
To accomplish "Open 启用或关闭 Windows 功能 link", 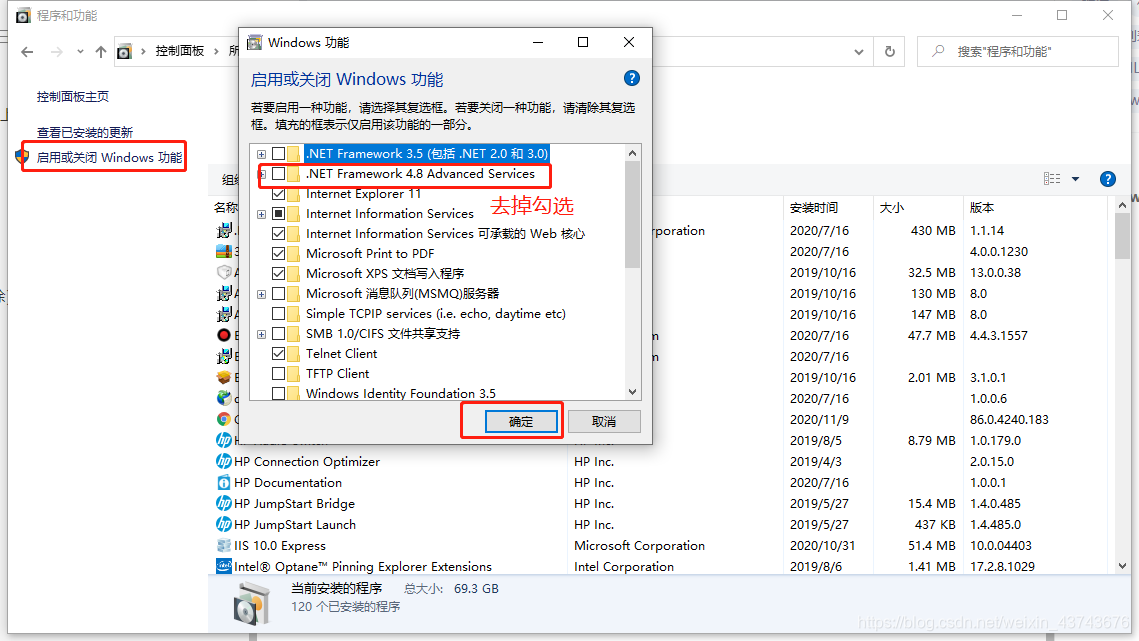I will click(x=110, y=157).
